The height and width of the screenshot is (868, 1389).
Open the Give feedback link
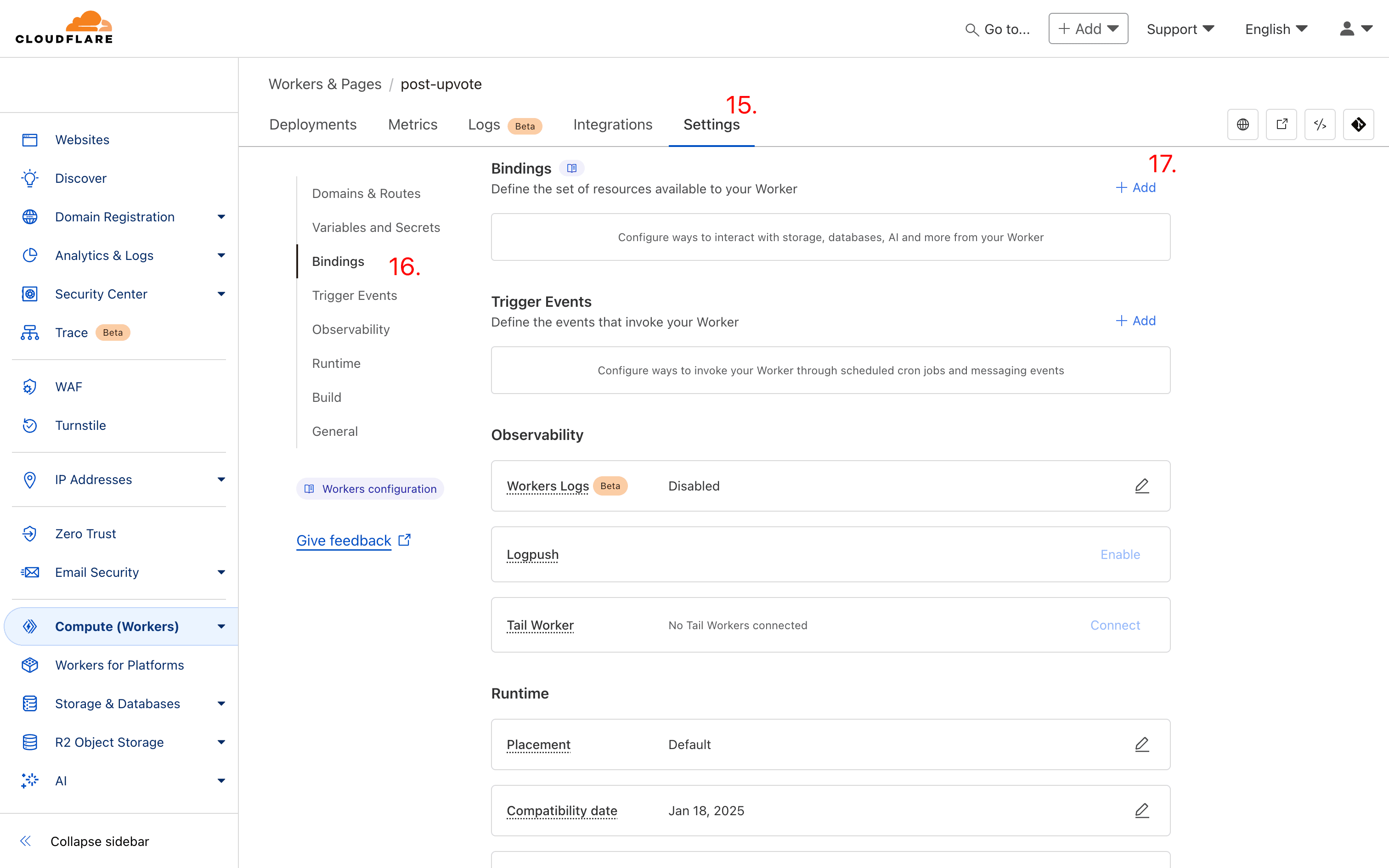354,540
